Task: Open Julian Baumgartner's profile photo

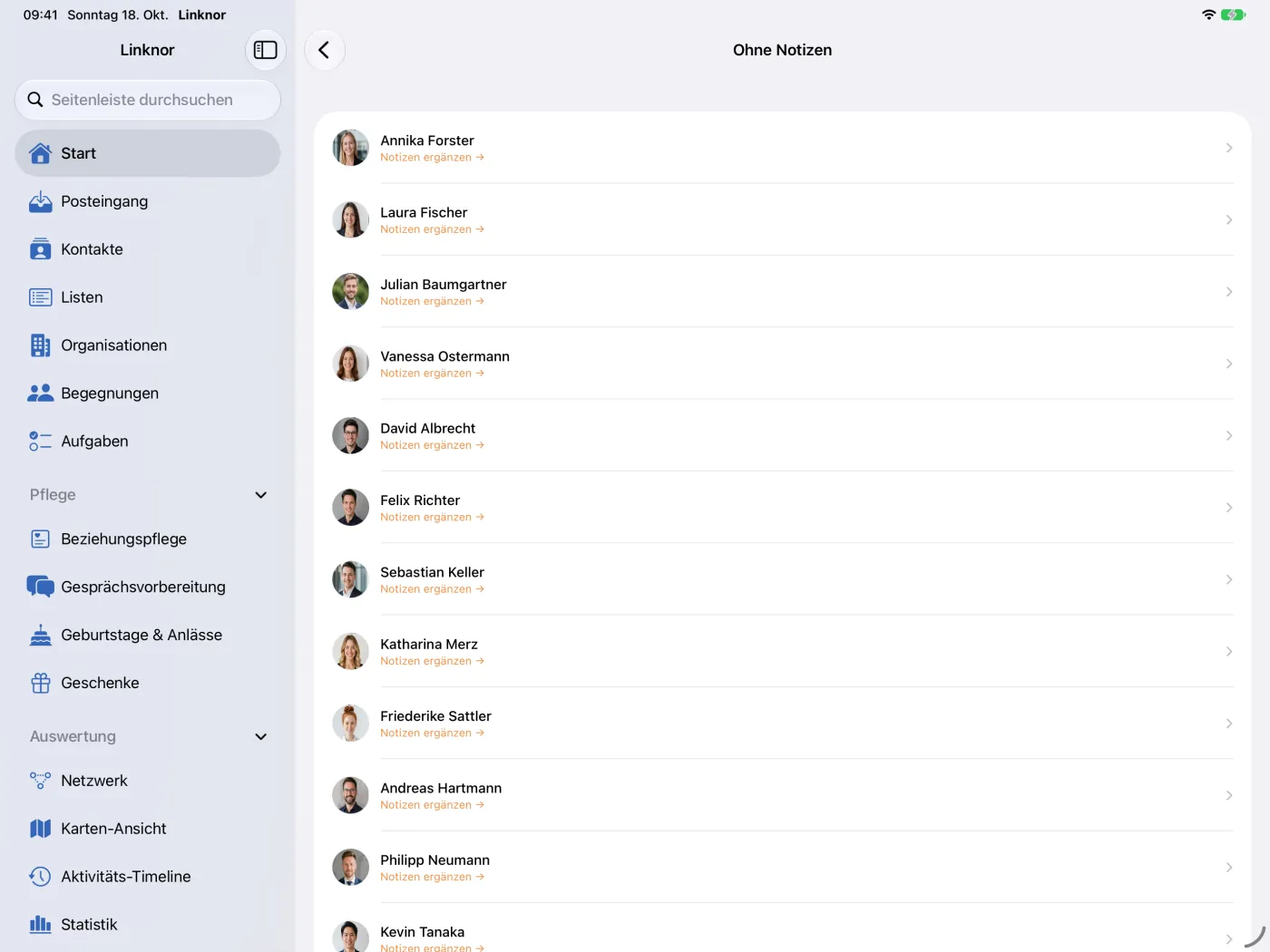Action: 351,292
